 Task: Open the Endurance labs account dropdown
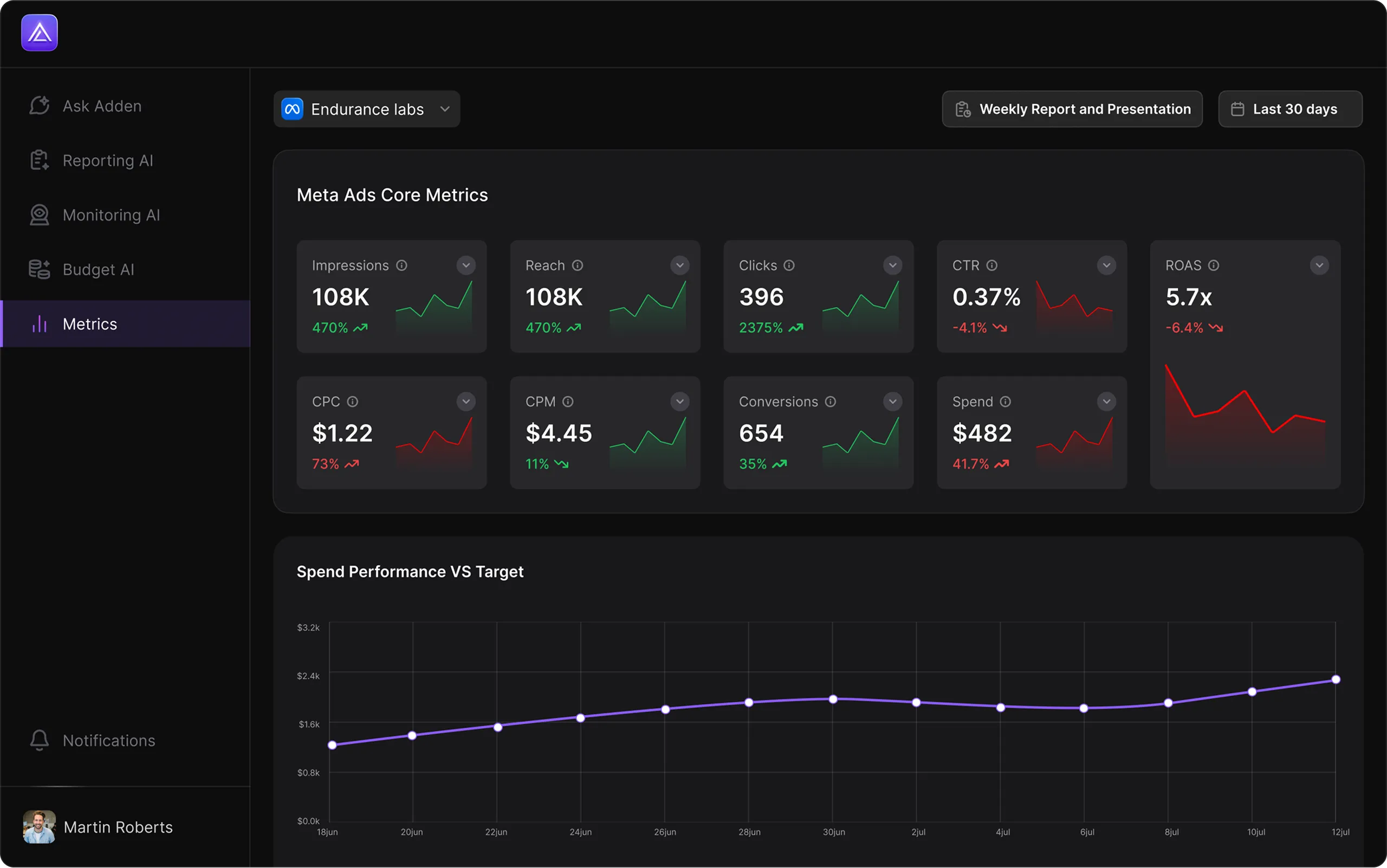point(444,109)
